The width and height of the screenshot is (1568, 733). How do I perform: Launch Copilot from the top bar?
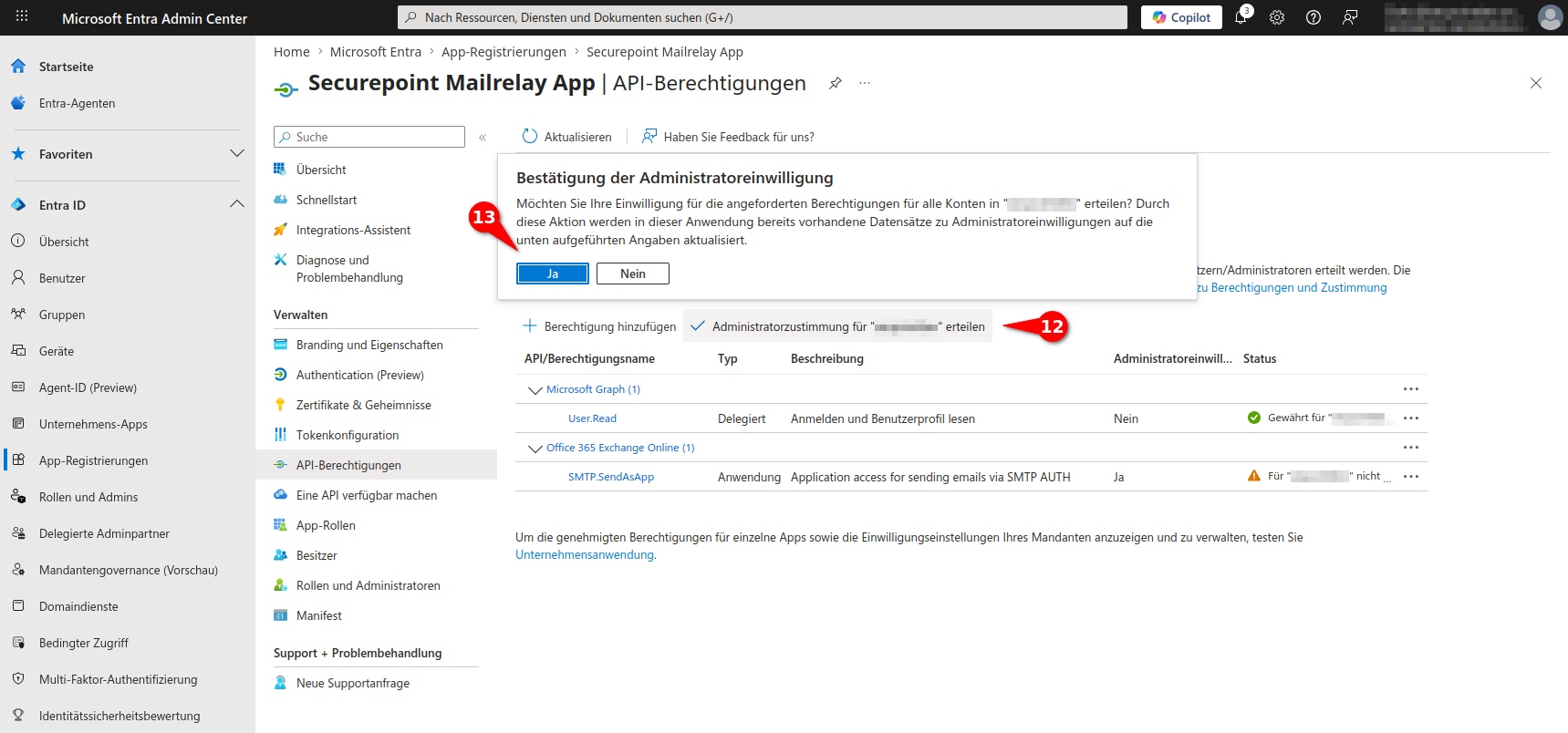coord(1181,17)
